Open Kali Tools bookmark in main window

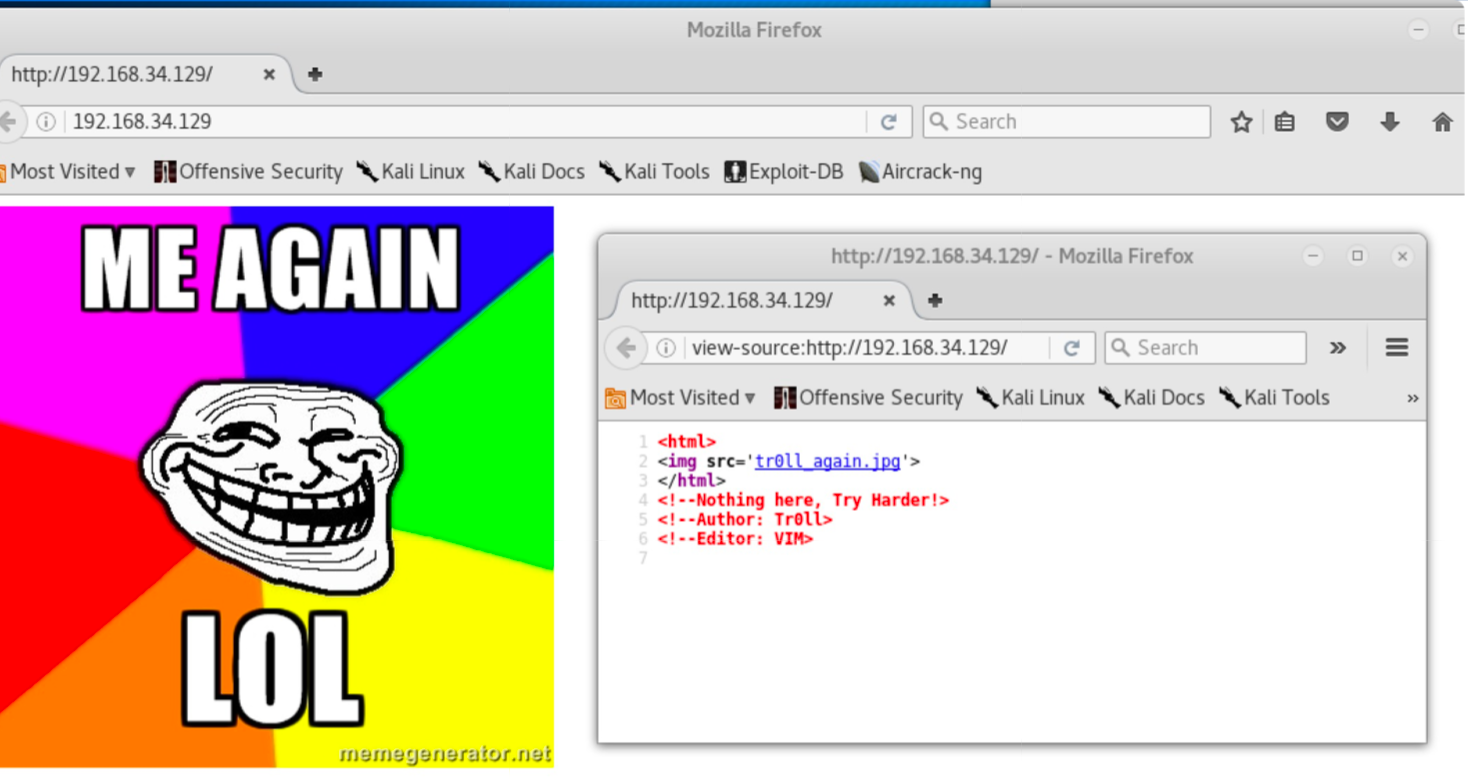[655, 172]
